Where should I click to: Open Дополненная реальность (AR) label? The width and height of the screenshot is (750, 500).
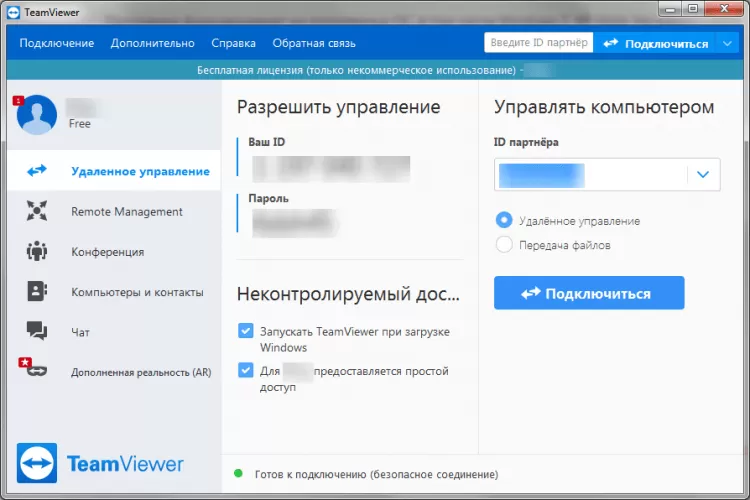tap(141, 372)
